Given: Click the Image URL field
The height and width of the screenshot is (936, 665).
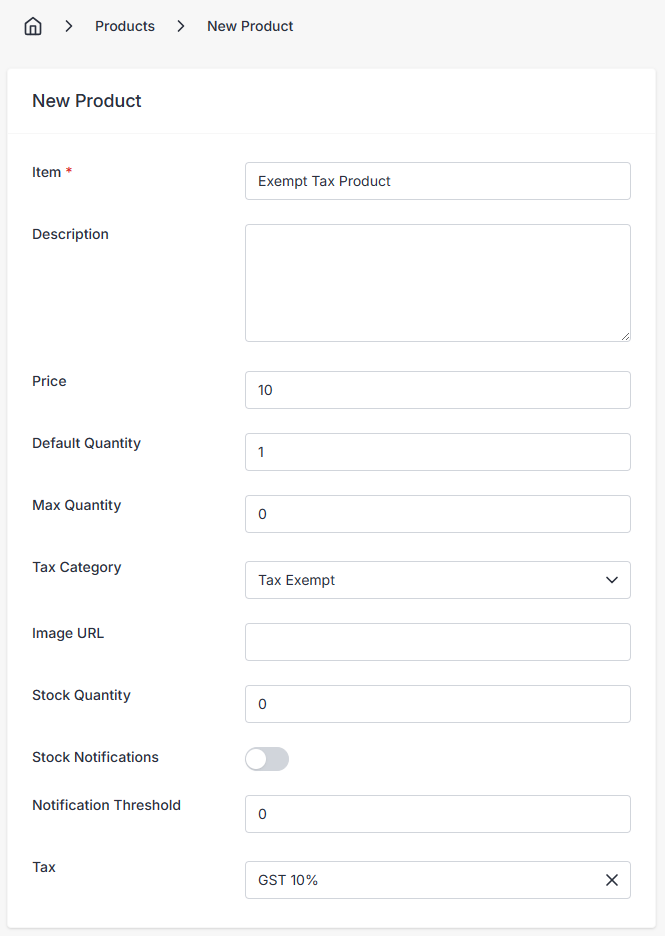Looking at the screenshot, I should tap(437, 642).
